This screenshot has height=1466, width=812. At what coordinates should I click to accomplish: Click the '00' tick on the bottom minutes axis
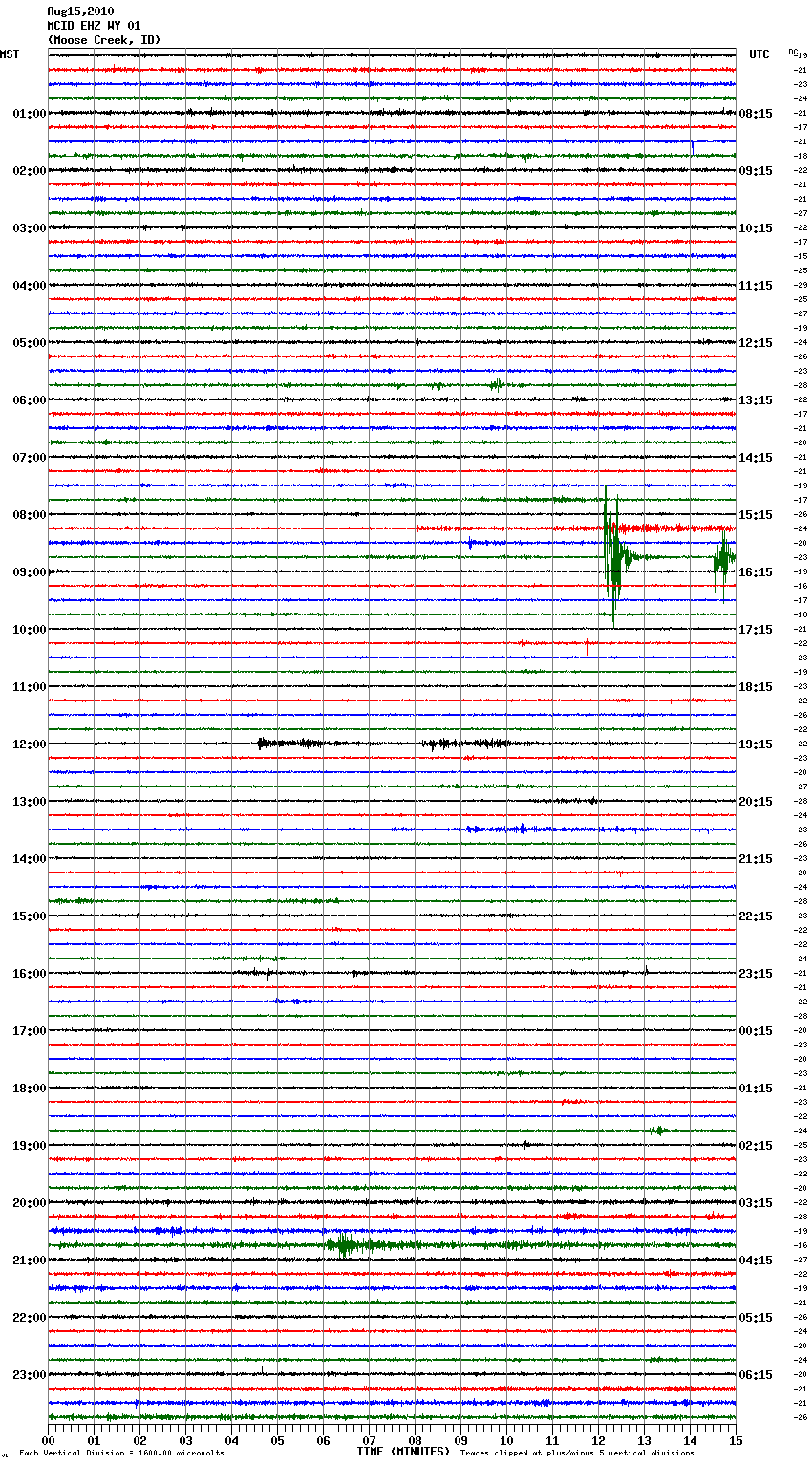point(48,1440)
